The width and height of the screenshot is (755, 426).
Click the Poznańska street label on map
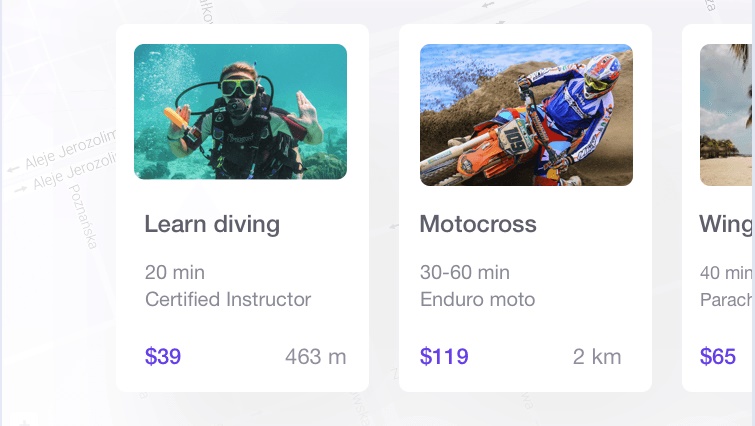point(83,217)
